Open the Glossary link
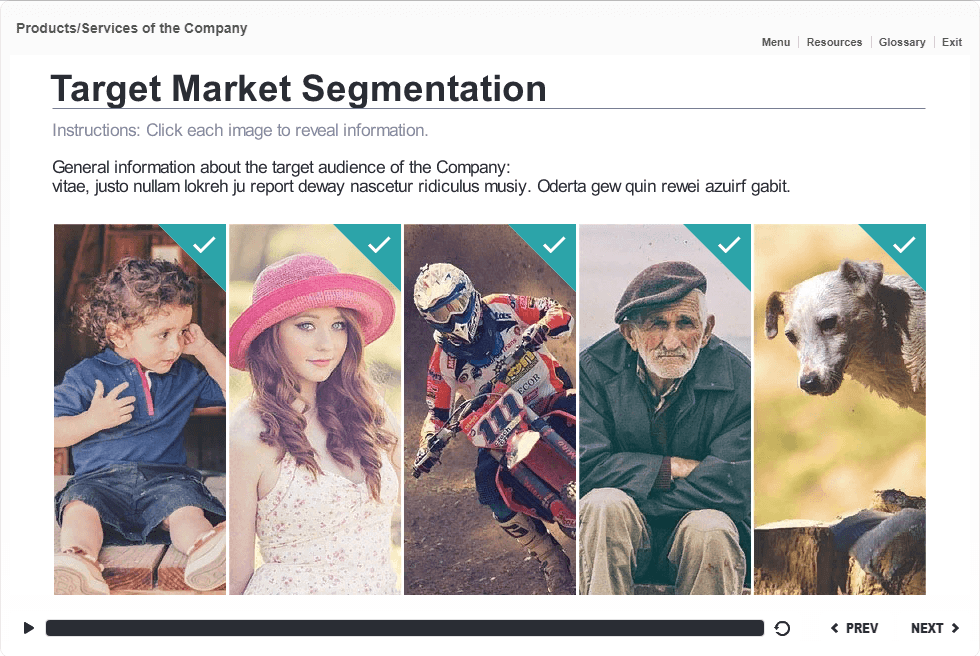 pyautogui.click(x=902, y=42)
